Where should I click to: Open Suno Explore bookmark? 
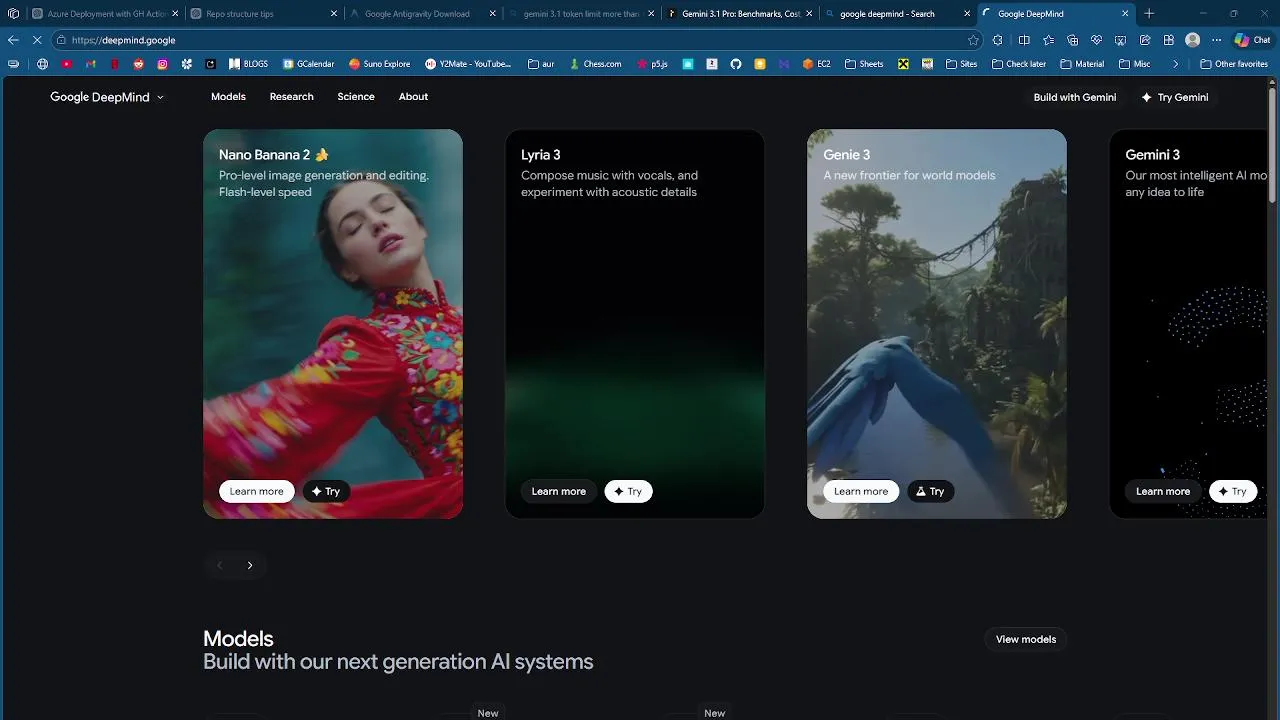[380, 64]
